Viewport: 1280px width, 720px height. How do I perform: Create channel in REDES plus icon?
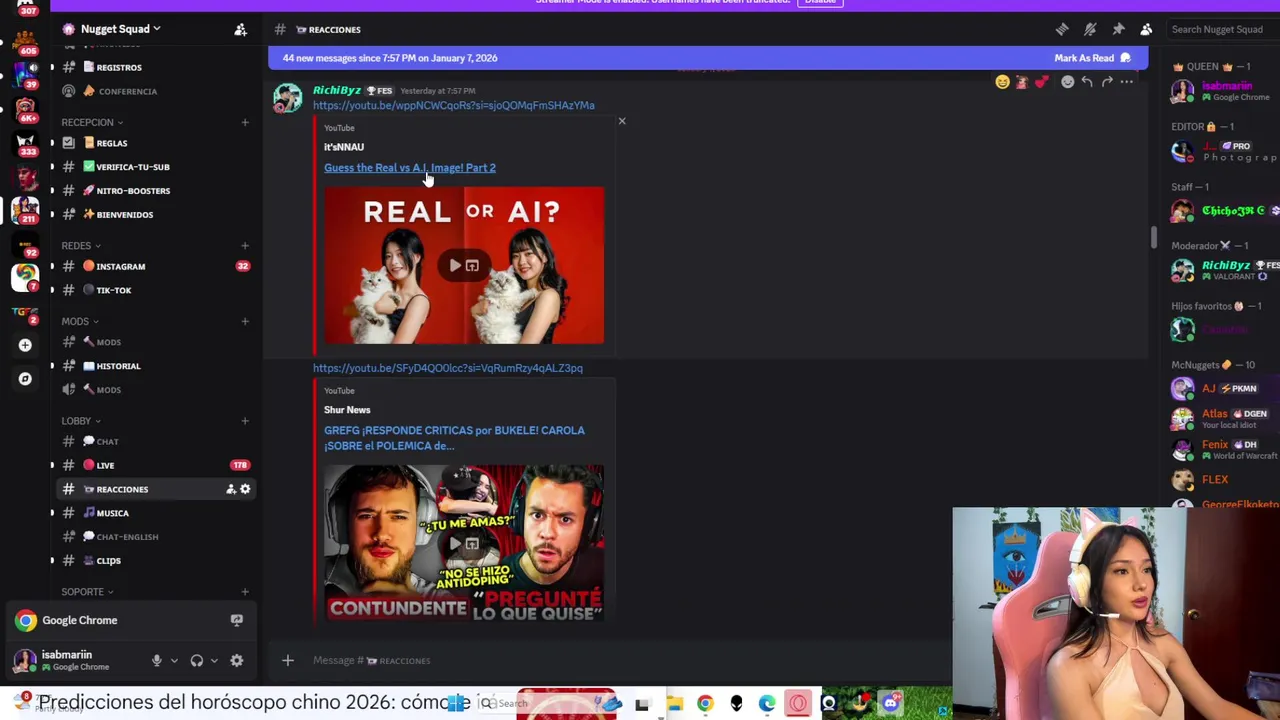pyautogui.click(x=245, y=246)
